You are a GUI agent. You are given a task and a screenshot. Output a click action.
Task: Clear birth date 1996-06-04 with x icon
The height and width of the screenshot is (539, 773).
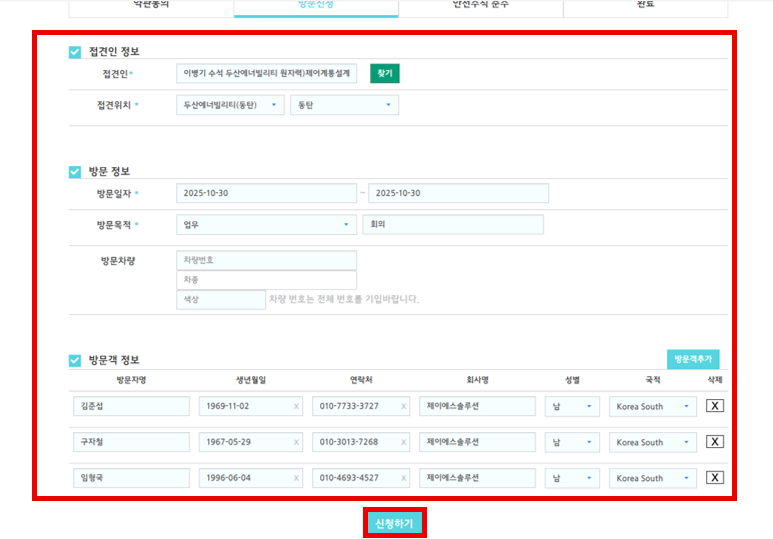click(x=296, y=479)
